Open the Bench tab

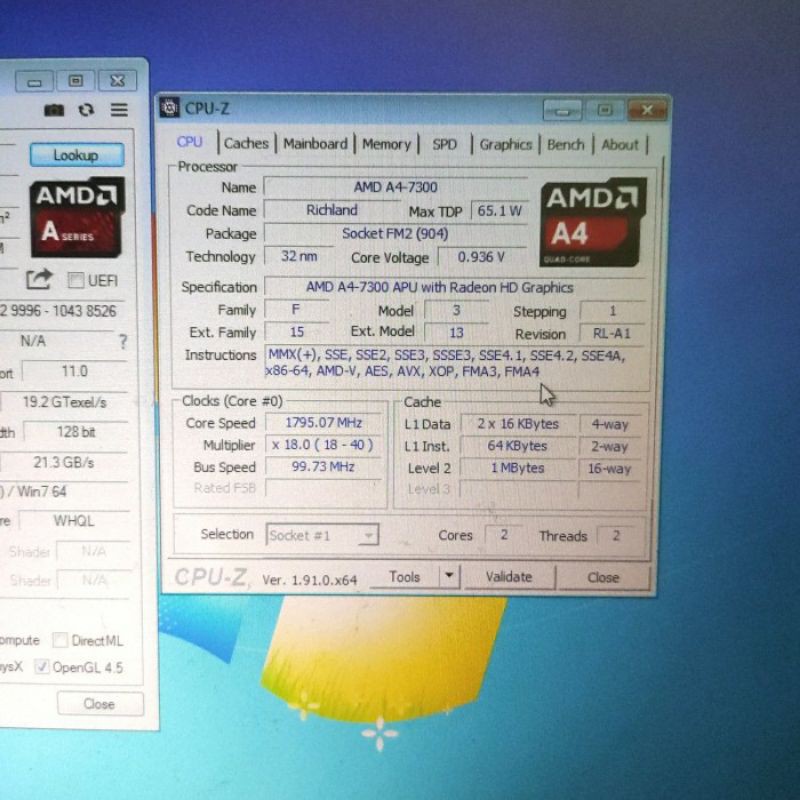[565, 145]
